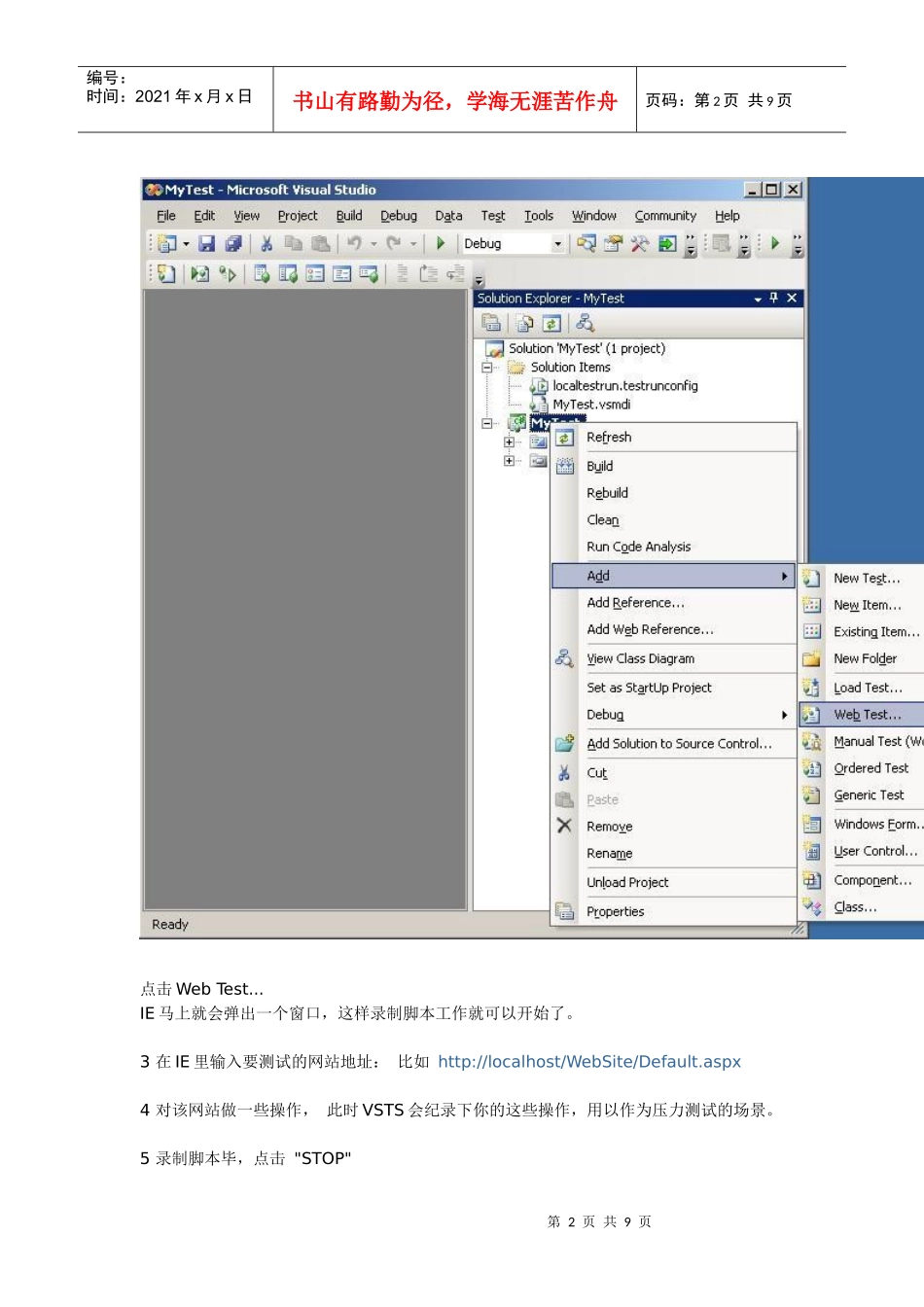The width and height of the screenshot is (924, 1307).
Task: Open the Community menu
Action: (x=665, y=216)
